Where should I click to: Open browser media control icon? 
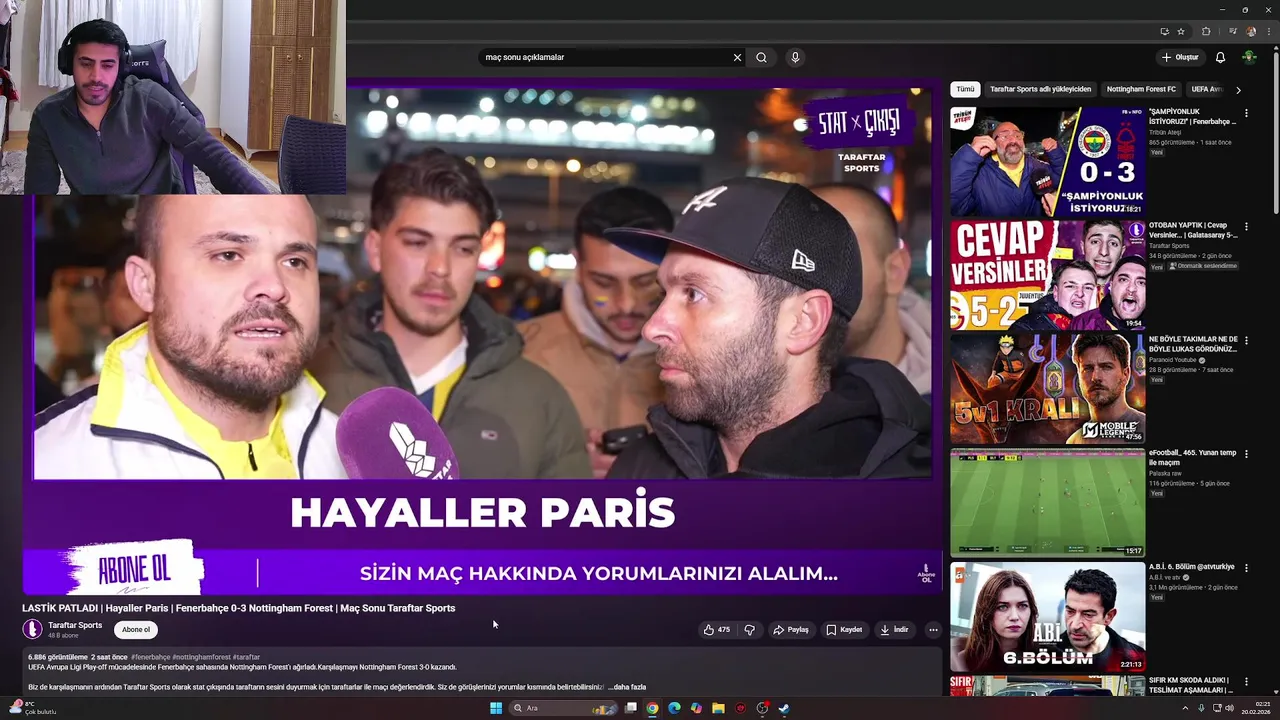pyautogui.click(x=1231, y=31)
